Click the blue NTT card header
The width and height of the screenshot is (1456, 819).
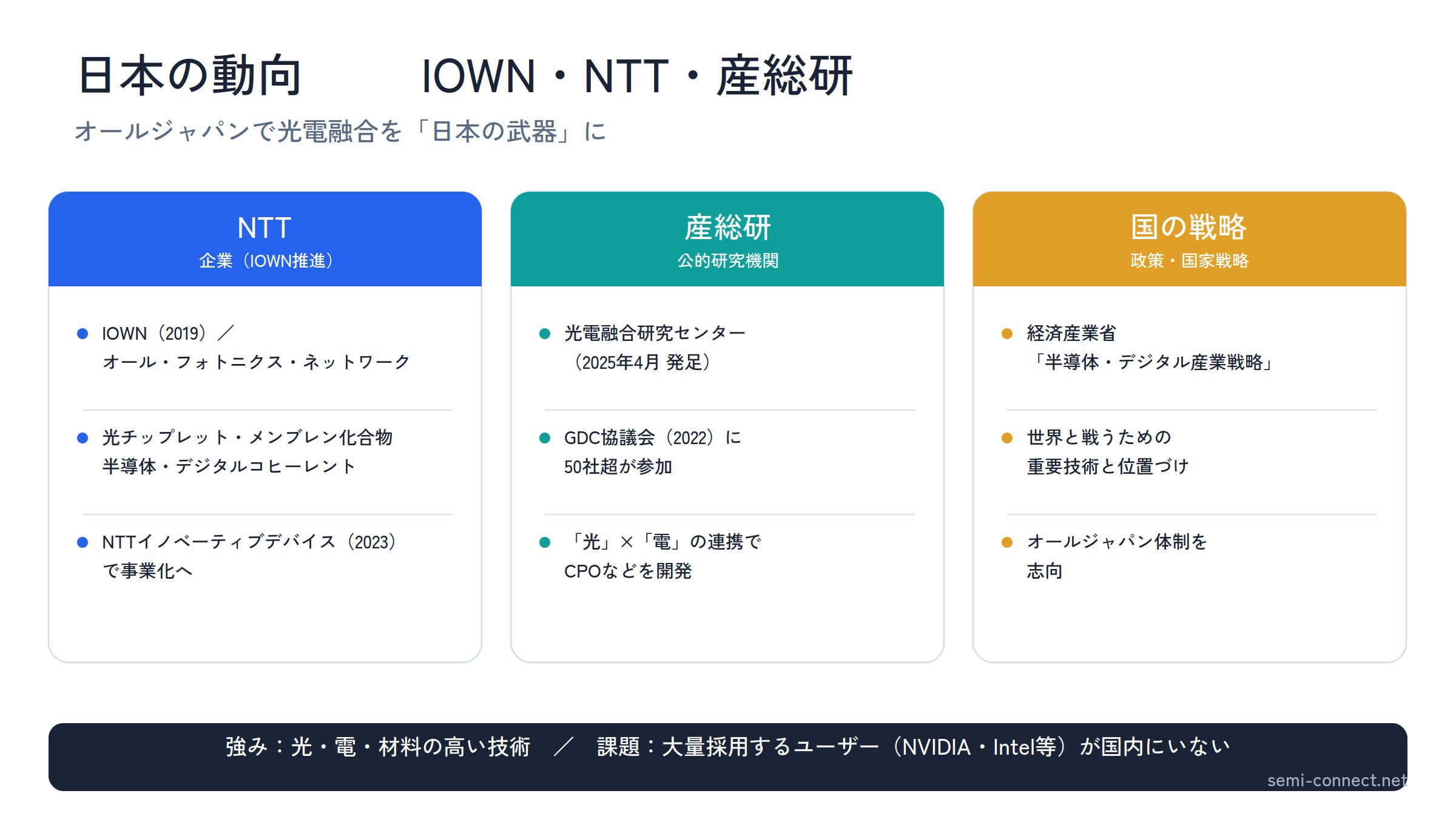coord(265,239)
